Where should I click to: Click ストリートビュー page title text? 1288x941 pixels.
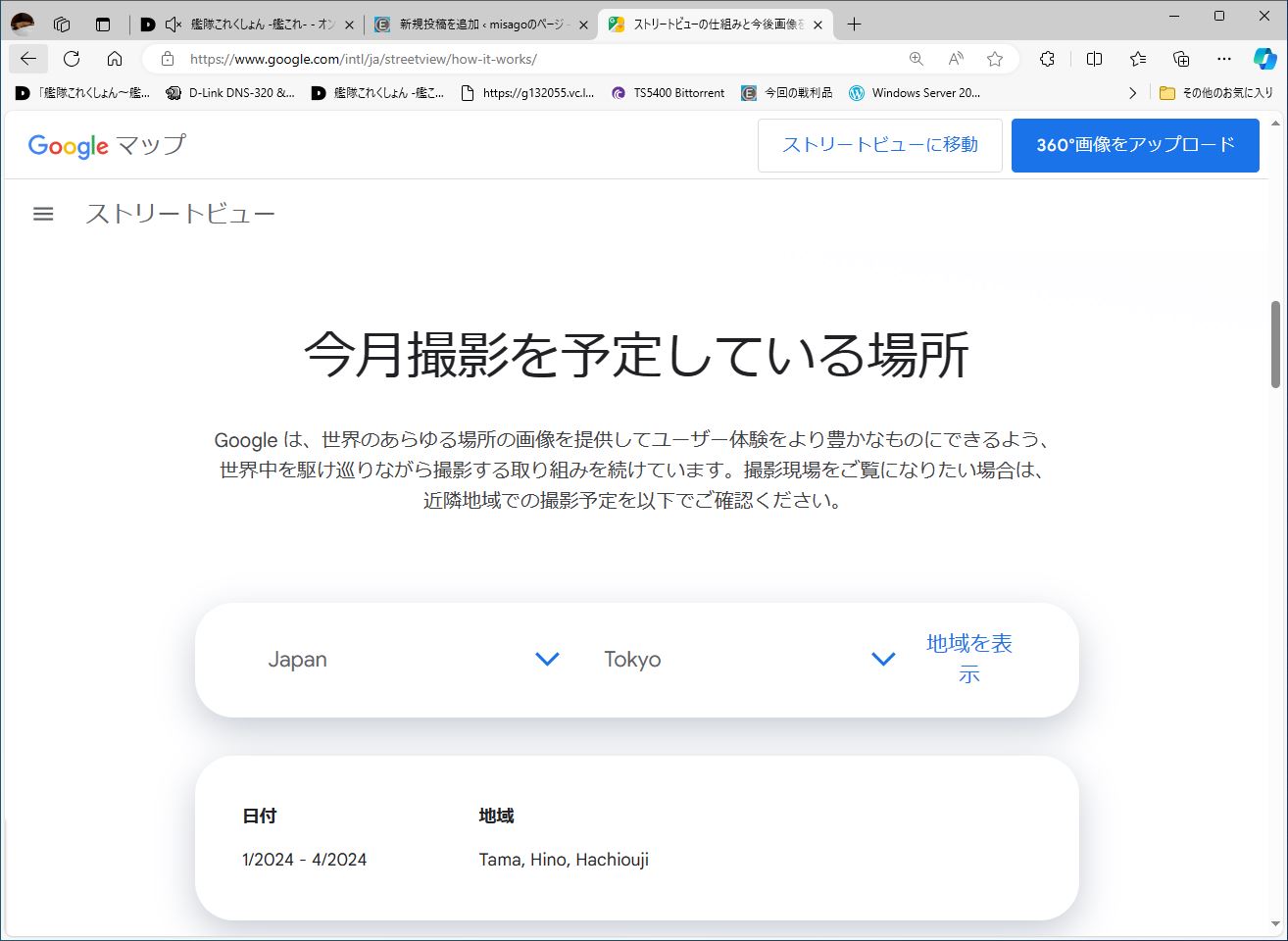pos(180,214)
